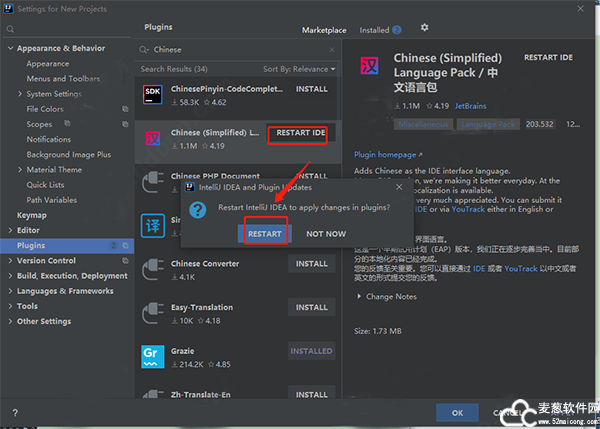Select the Chinese (Simplified) plugin icon in results
The image size is (600, 429).
[154, 138]
